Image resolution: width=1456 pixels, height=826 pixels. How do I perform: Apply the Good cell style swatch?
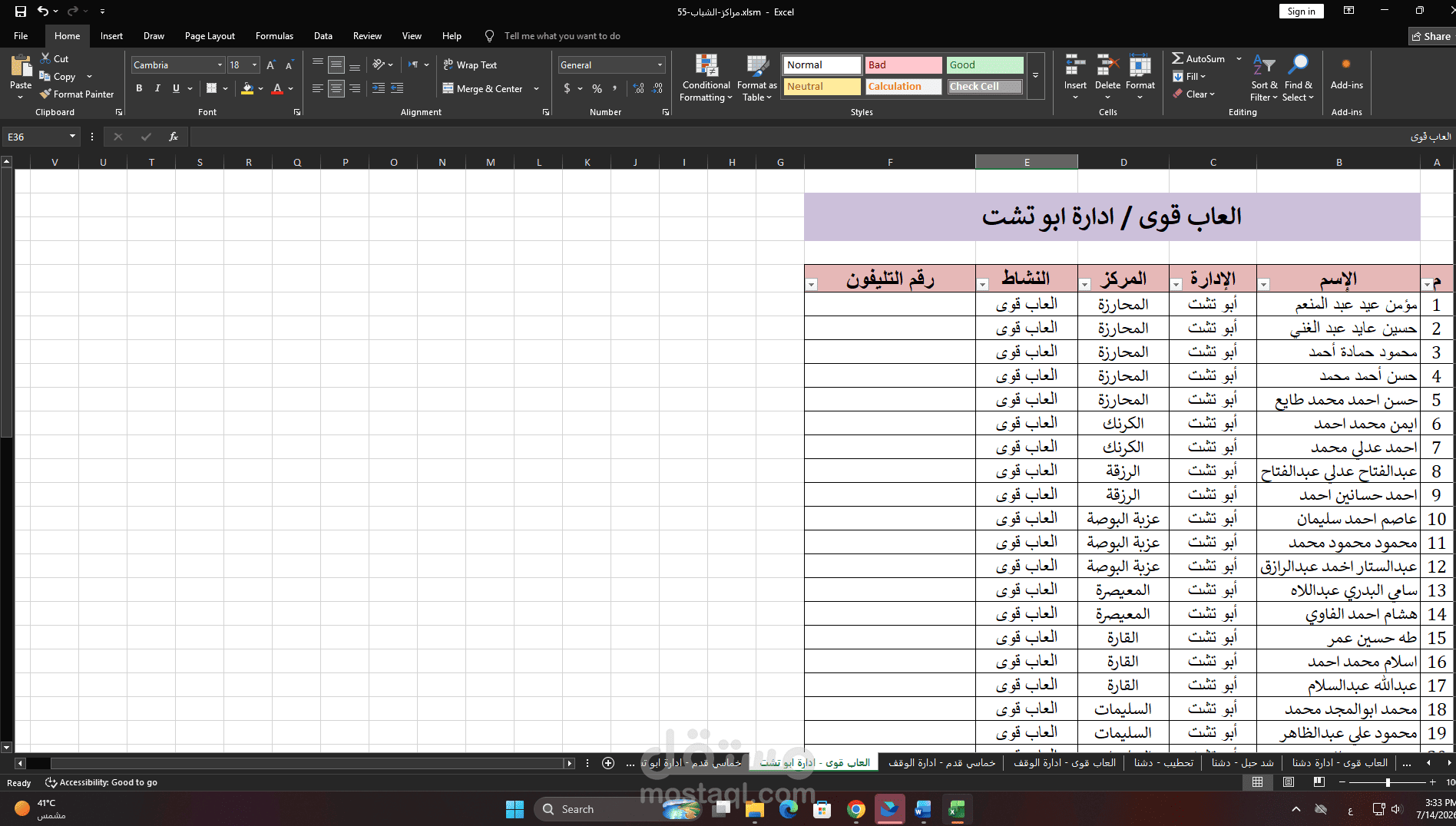(985, 65)
